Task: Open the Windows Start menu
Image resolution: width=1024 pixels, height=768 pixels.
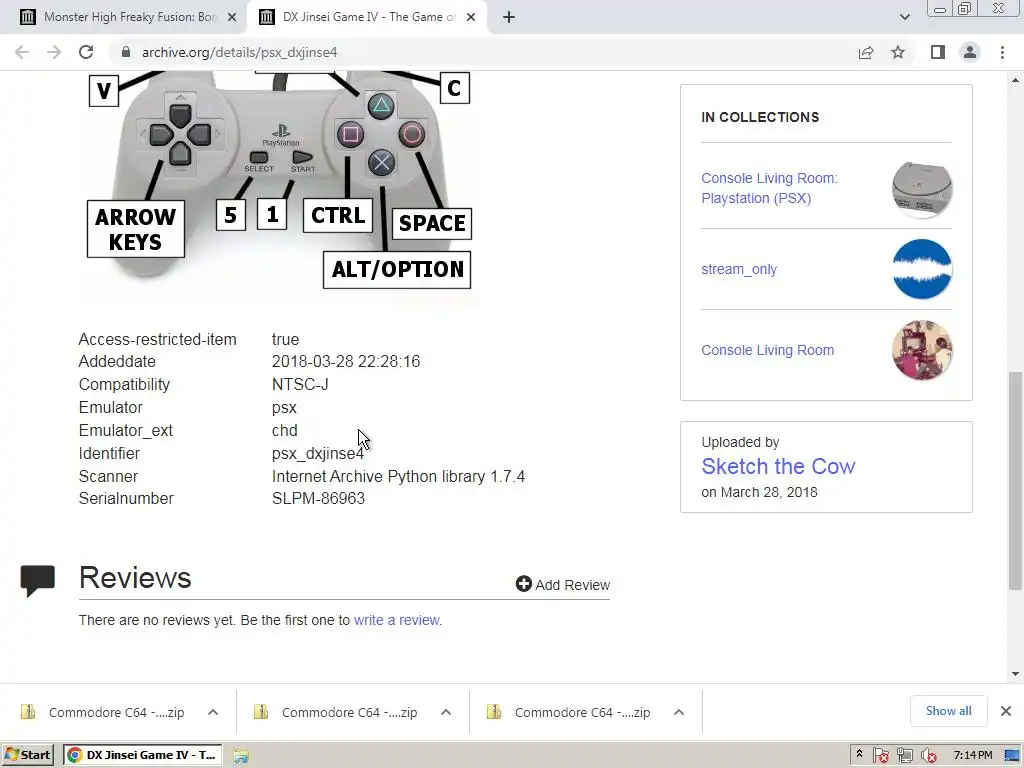Action: click(27, 755)
